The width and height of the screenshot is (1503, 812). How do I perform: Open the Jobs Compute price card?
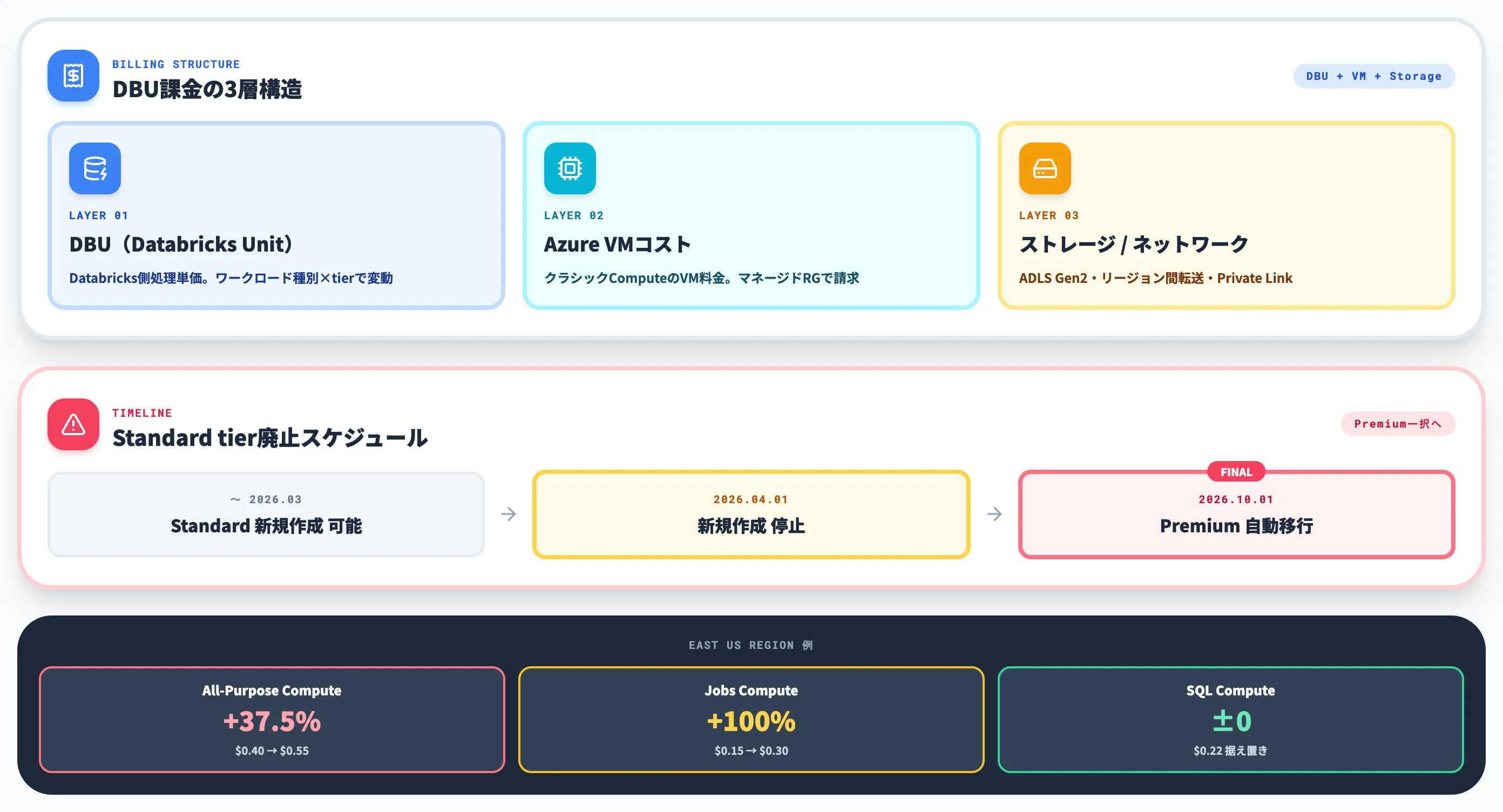tap(751, 719)
